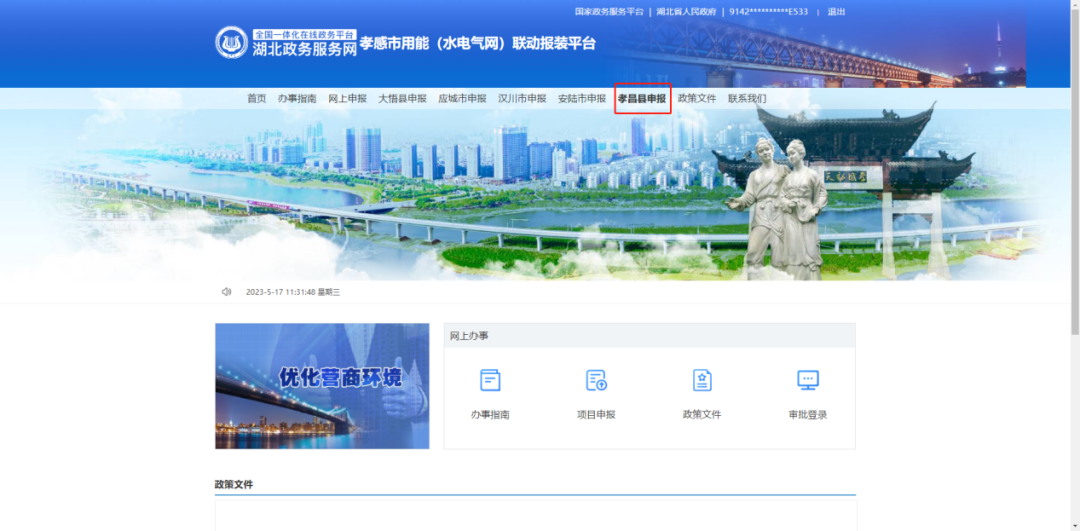Click 退出 to log out
This screenshot has width=1080, height=531.
point(836,12)
